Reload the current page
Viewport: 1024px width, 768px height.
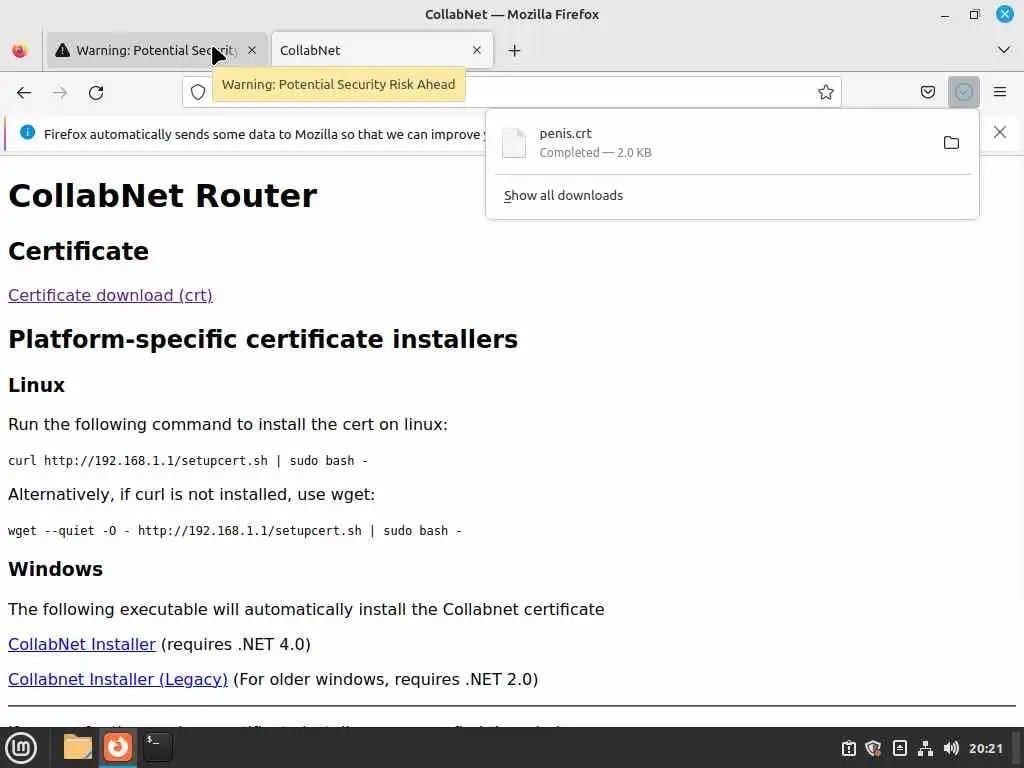coord(96,93)
